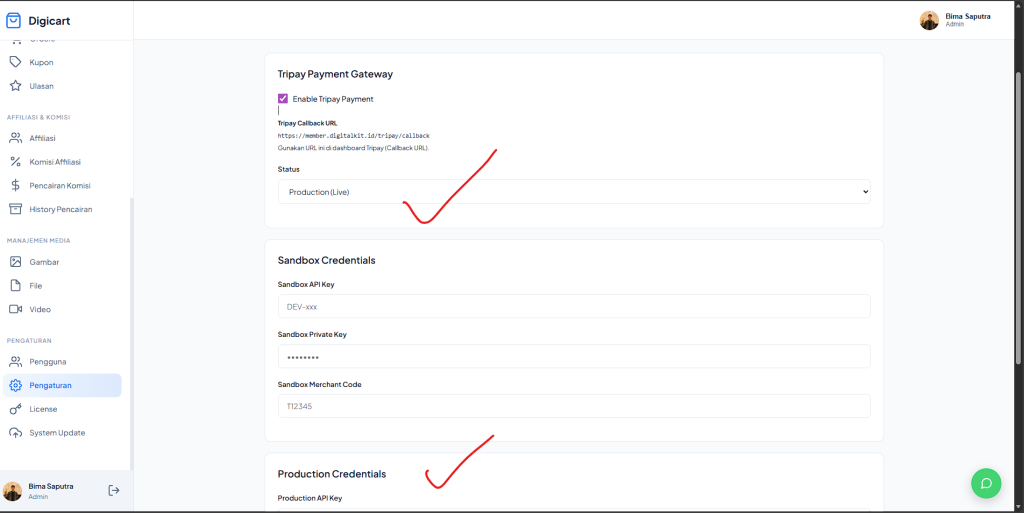Navigate to Pengguna settings page
This screenshot has height=513, width=1024.
(x=48, y=361)
